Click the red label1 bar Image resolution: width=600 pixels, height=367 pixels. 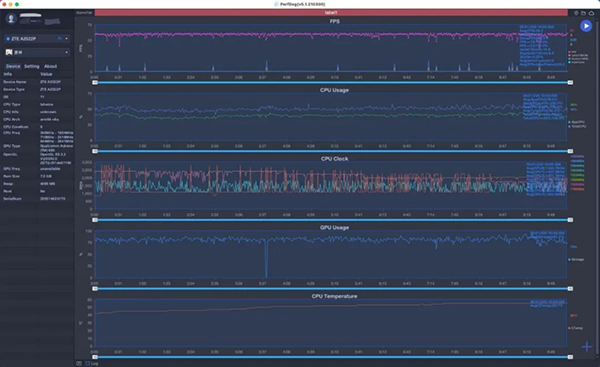click(x=331, y=13)
